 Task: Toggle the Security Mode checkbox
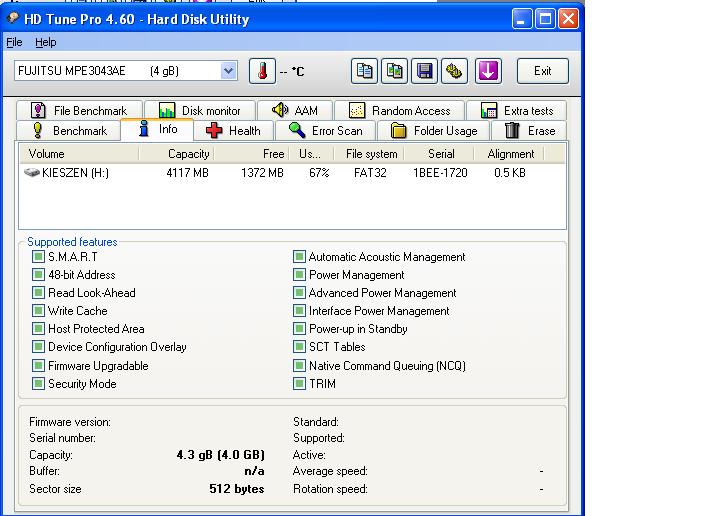38,384
